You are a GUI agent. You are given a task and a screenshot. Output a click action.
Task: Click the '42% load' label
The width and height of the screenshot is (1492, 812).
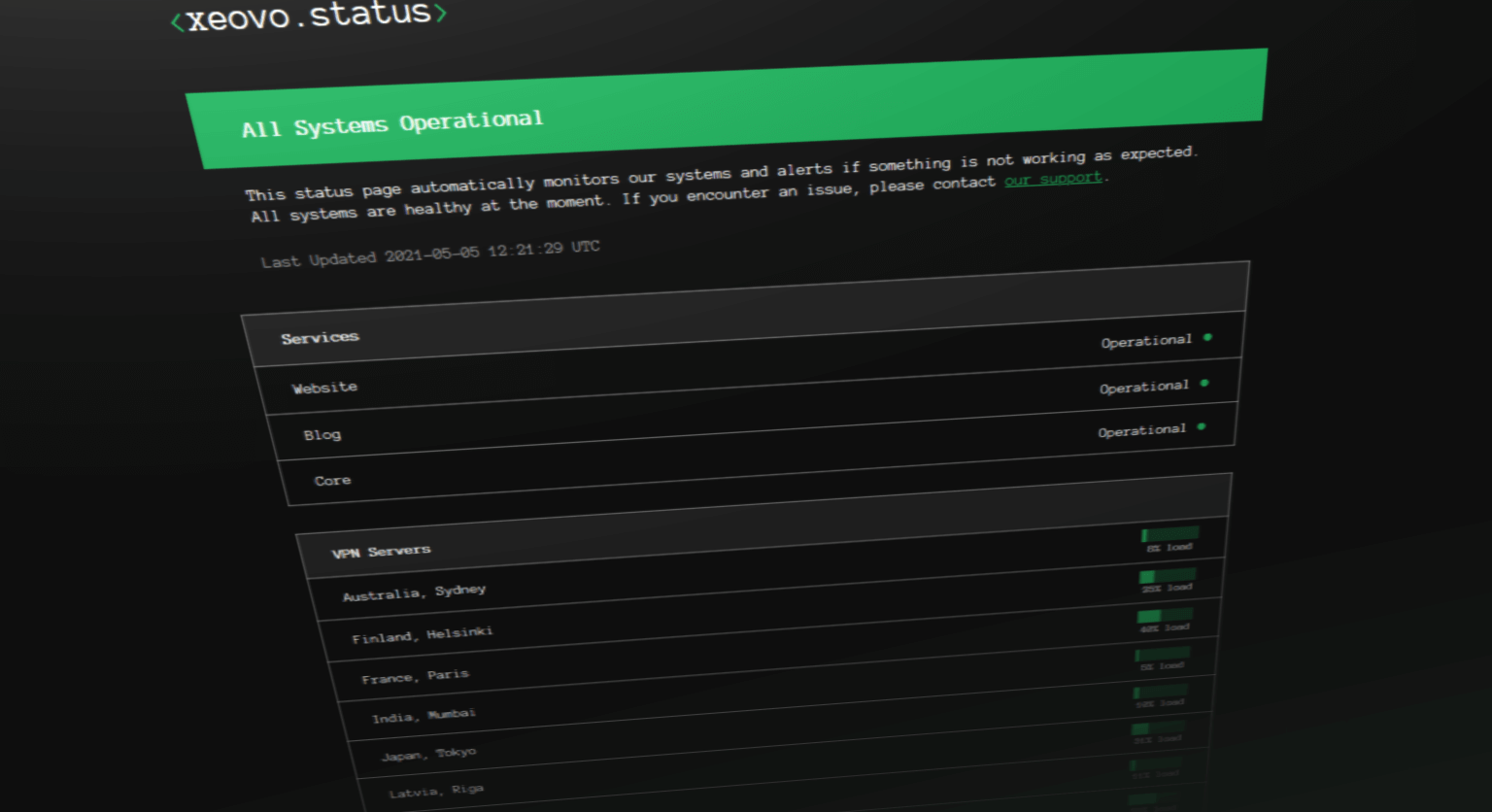point(1164,627)
